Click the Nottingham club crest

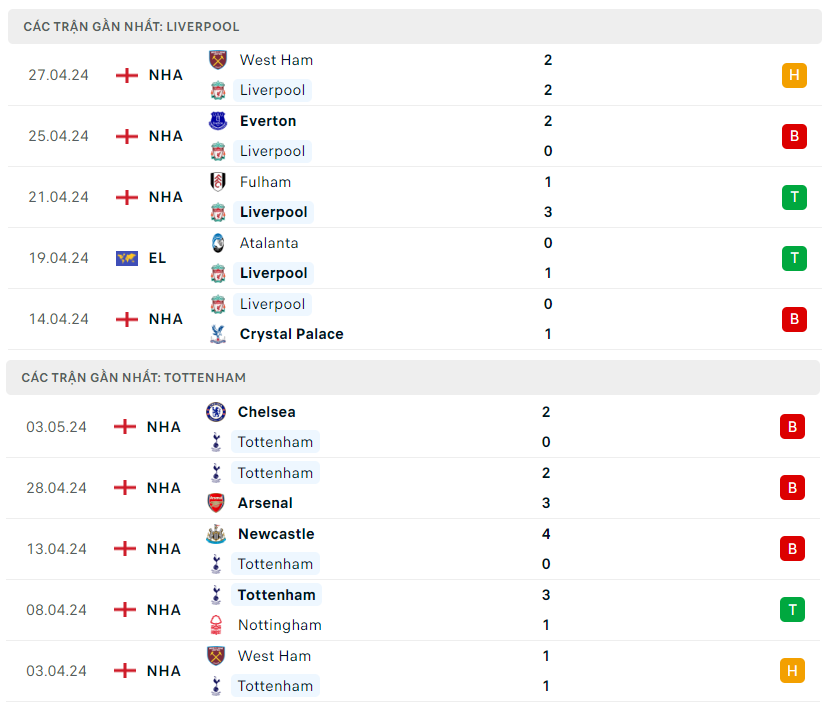(x=215, y=625)
